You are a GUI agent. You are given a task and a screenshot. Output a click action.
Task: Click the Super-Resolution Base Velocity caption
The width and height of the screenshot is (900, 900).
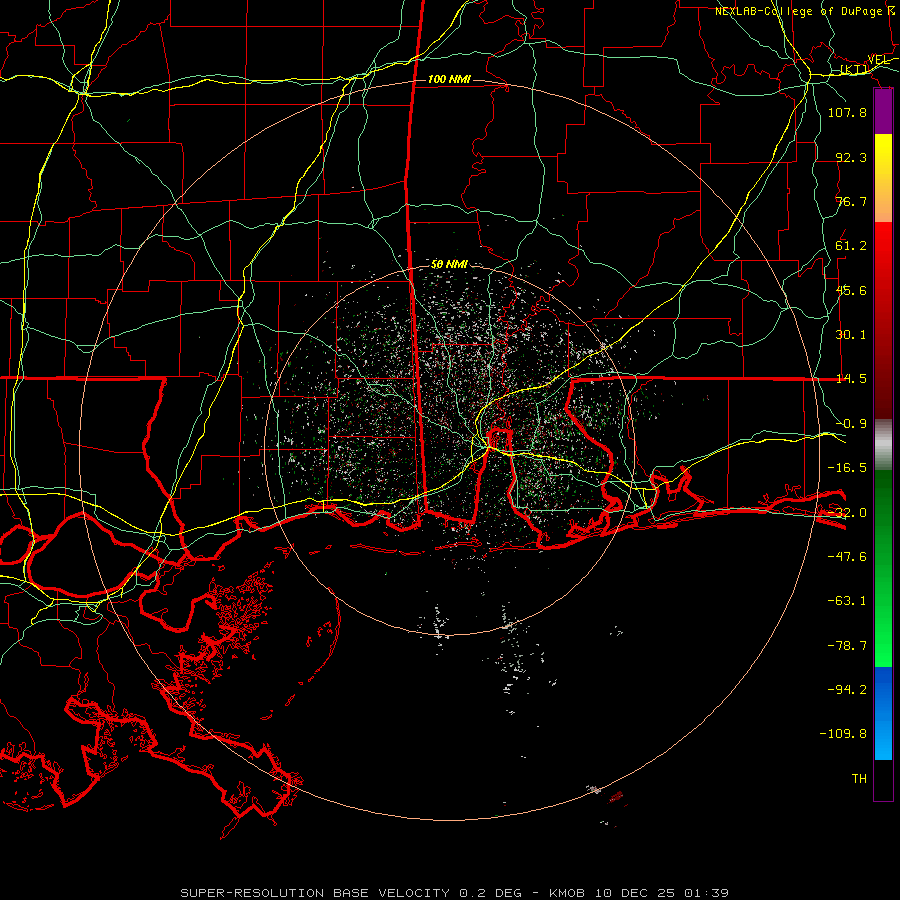pyautogui.click(x=455, y=893)
